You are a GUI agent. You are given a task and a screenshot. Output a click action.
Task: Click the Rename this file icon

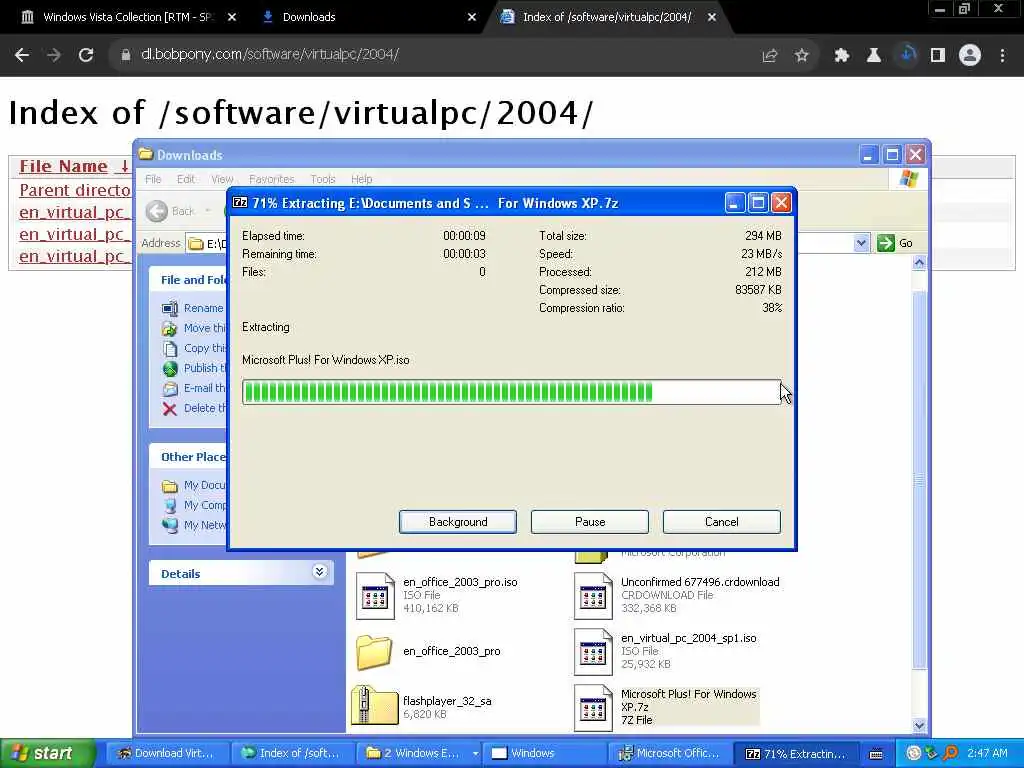tap(170, 308)
